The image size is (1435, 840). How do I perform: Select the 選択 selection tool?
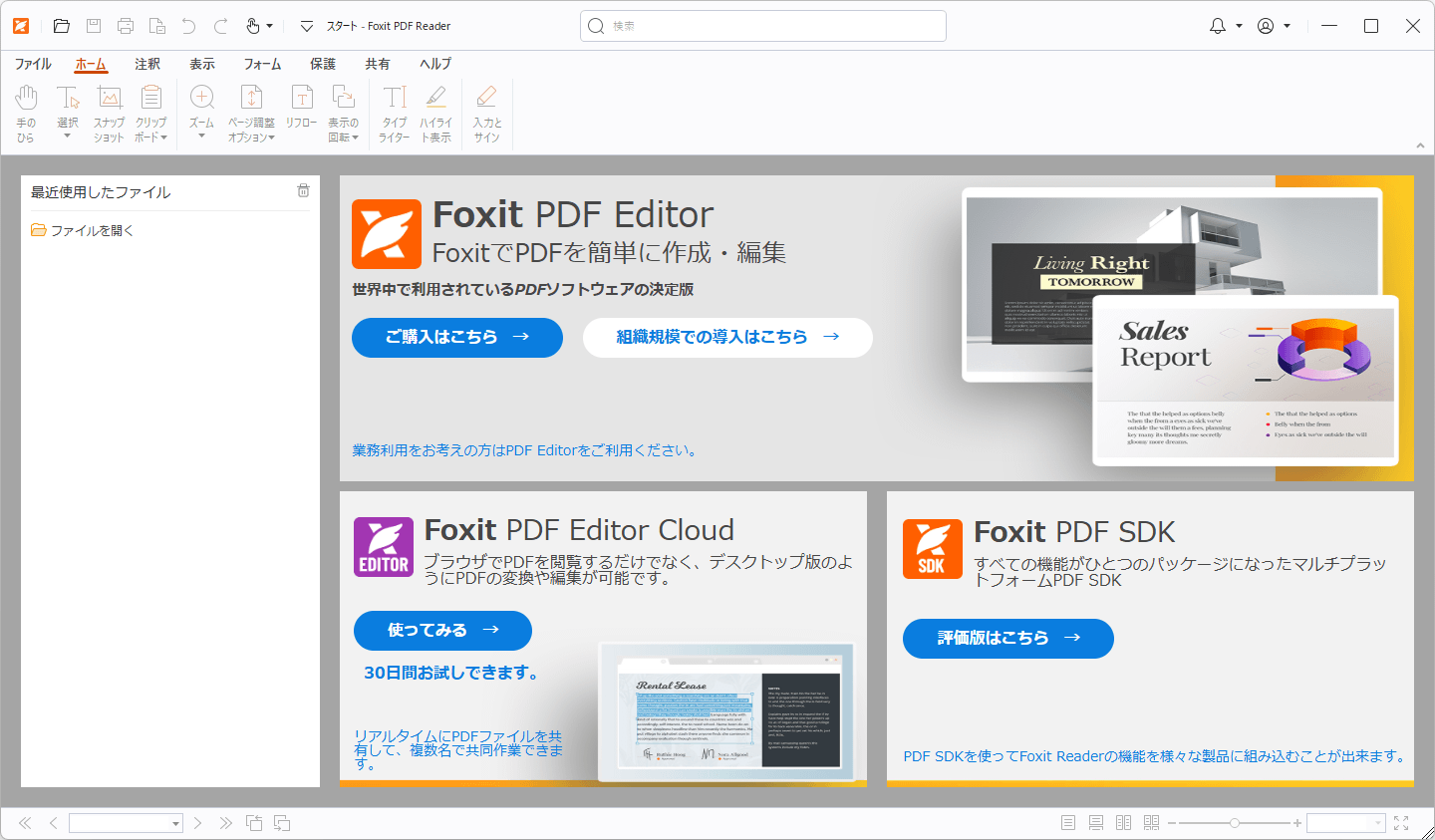pos(68,114)
